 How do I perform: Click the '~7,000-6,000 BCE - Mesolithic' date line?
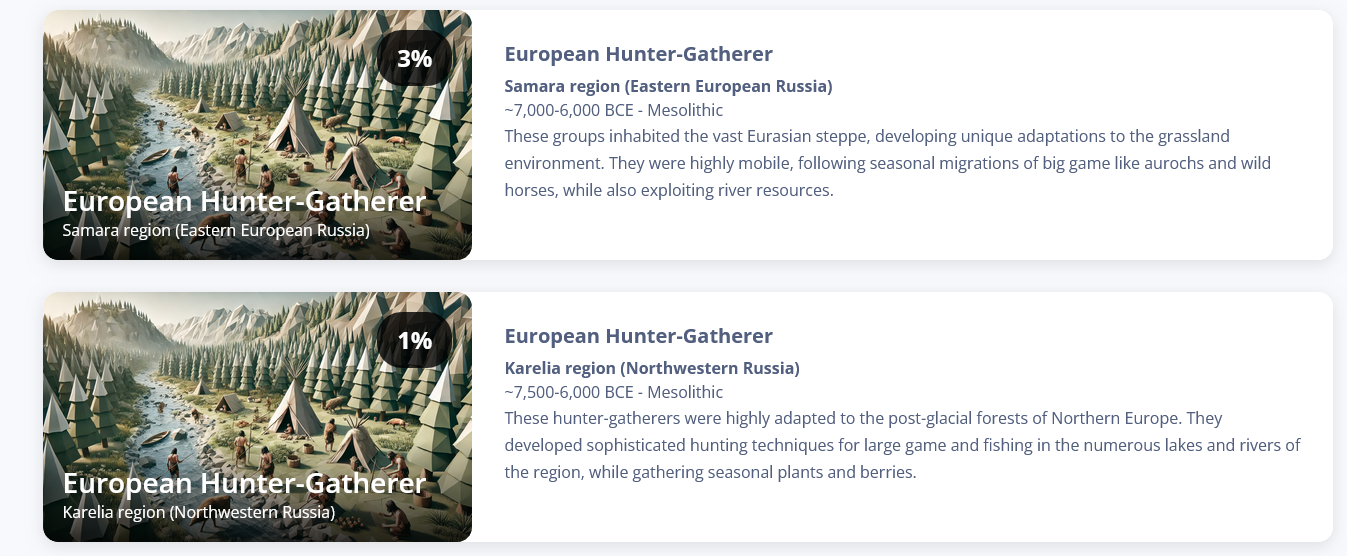point(613,110)
